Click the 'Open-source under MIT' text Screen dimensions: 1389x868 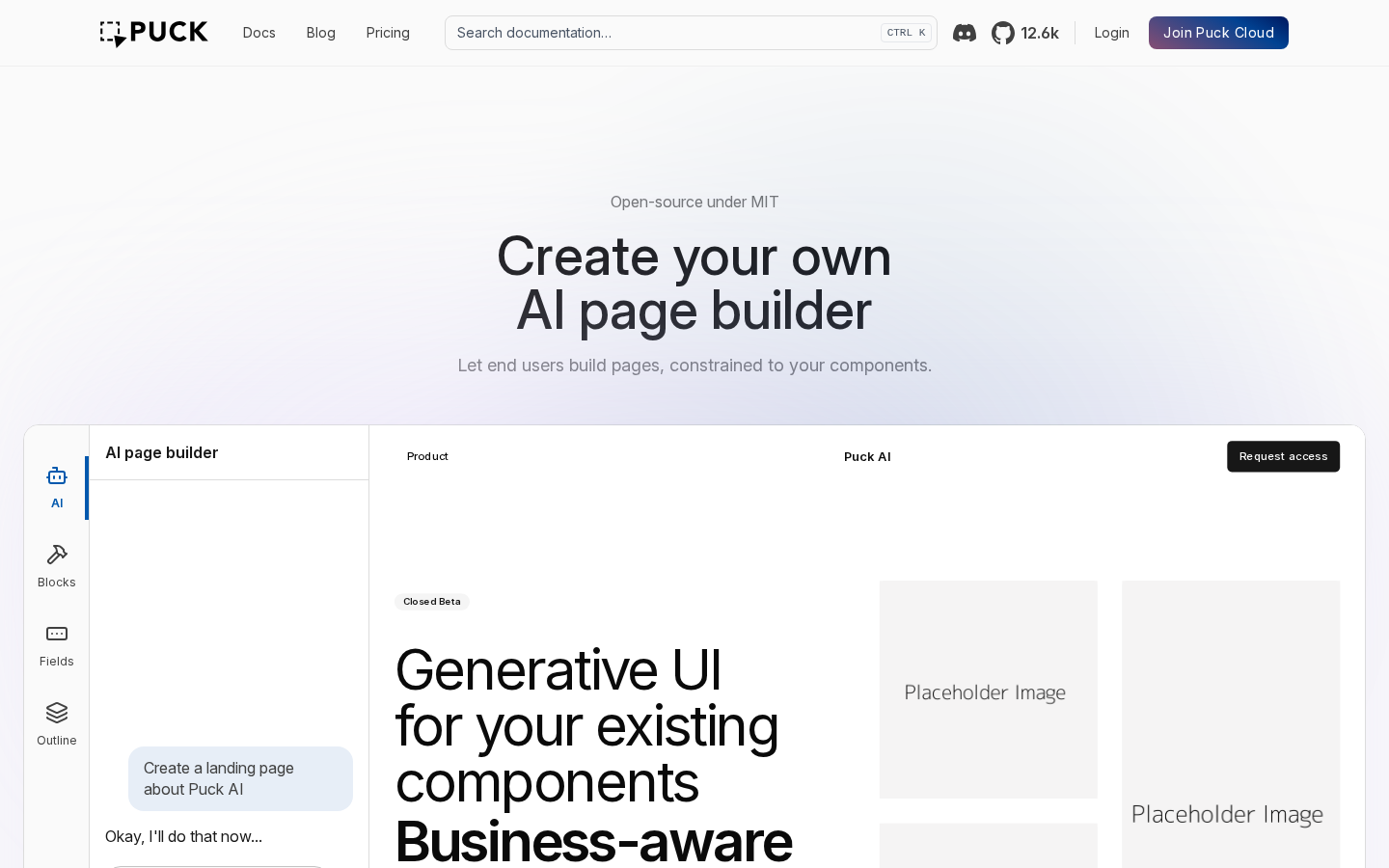694,202
